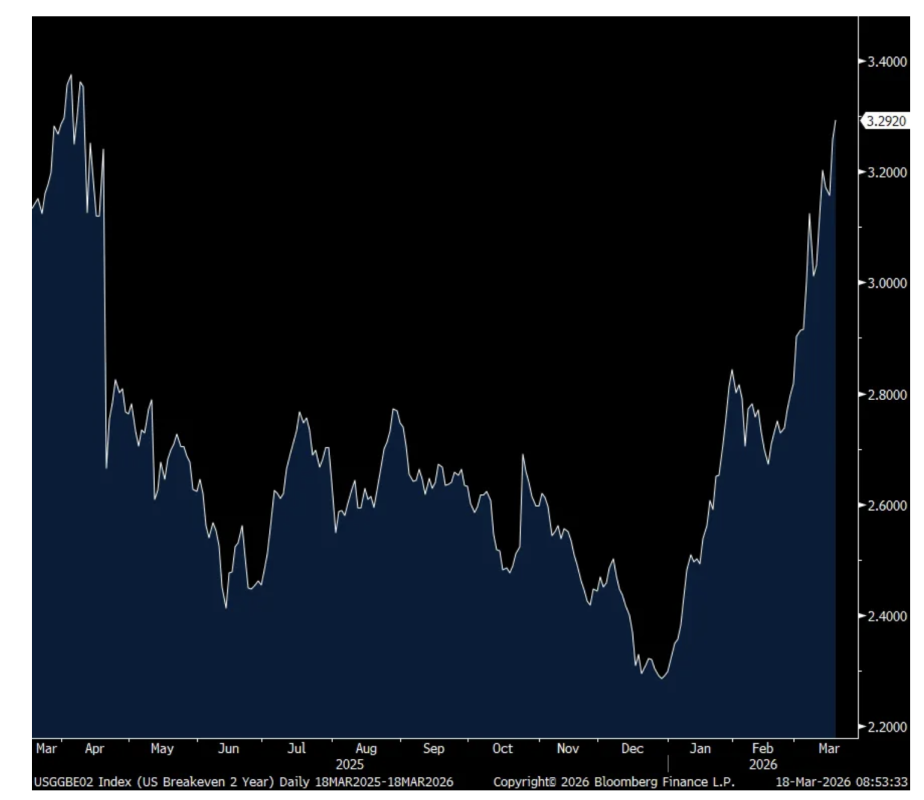Screen dimensions: 924x800
Task: Select the Oct month on the x-axis
Action: pyautogui.click(x=502, y=748)
